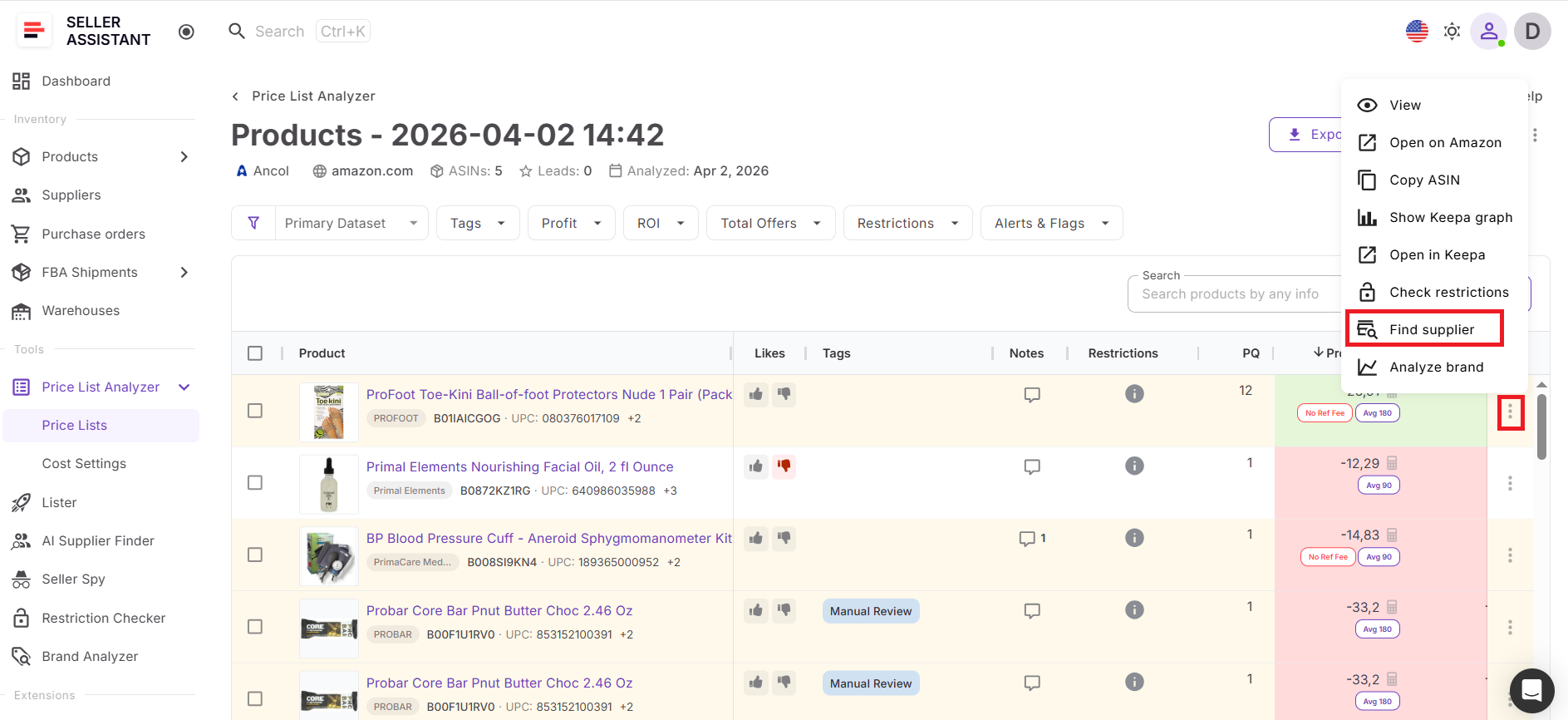Open the live chat widget

(x=1531, y=691)
